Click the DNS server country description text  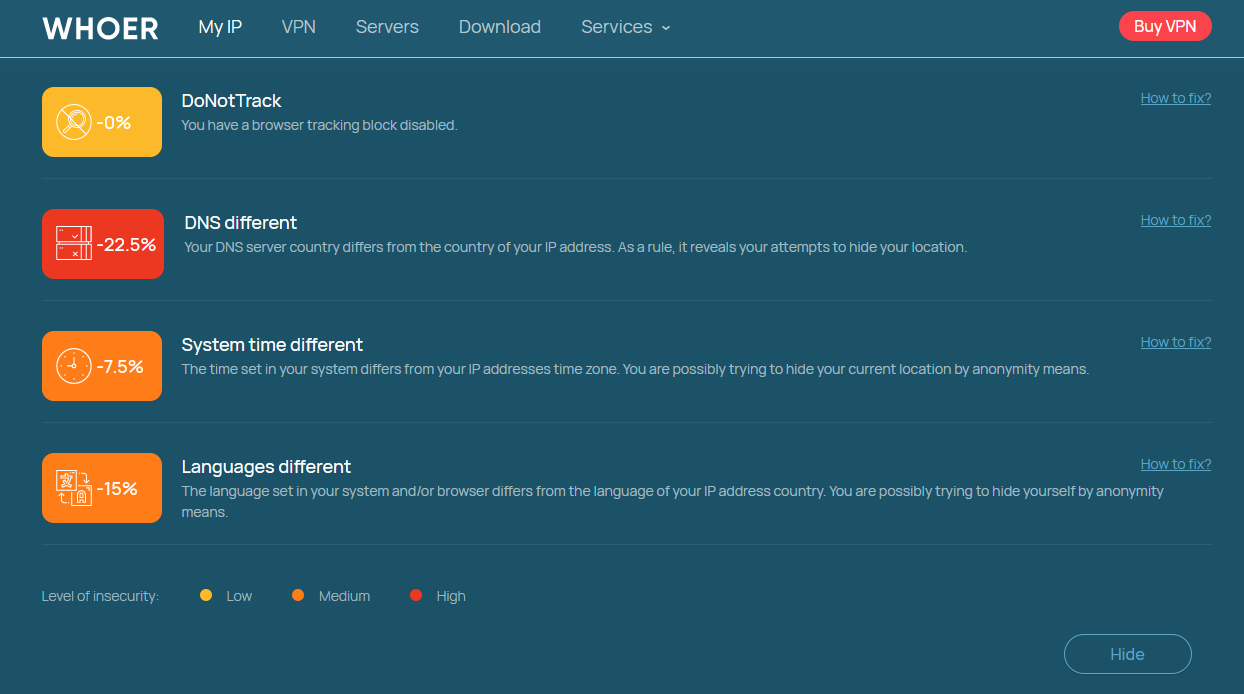(x=576, y=247)
